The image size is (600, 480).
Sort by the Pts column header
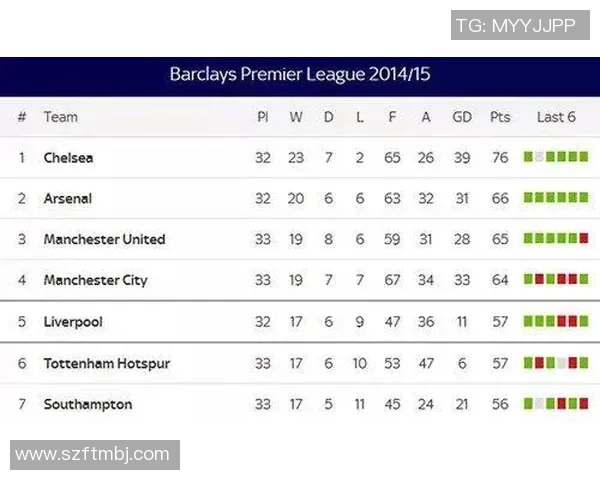[x=500, y=117]
